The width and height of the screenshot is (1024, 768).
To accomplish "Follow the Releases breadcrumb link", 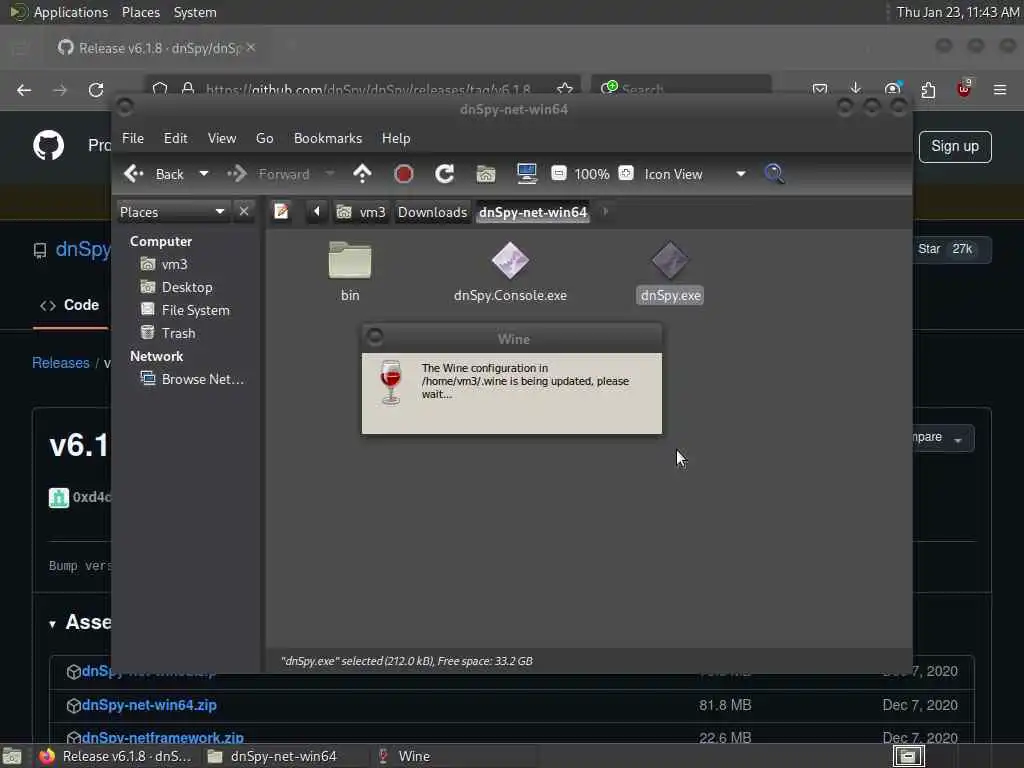I will [x=61, y=362].
